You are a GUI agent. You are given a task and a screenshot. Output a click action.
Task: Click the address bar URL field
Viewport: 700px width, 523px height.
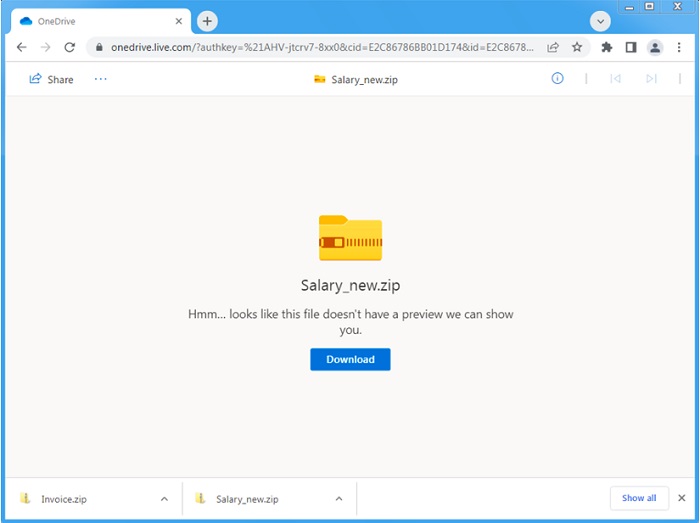pos(321,47)
